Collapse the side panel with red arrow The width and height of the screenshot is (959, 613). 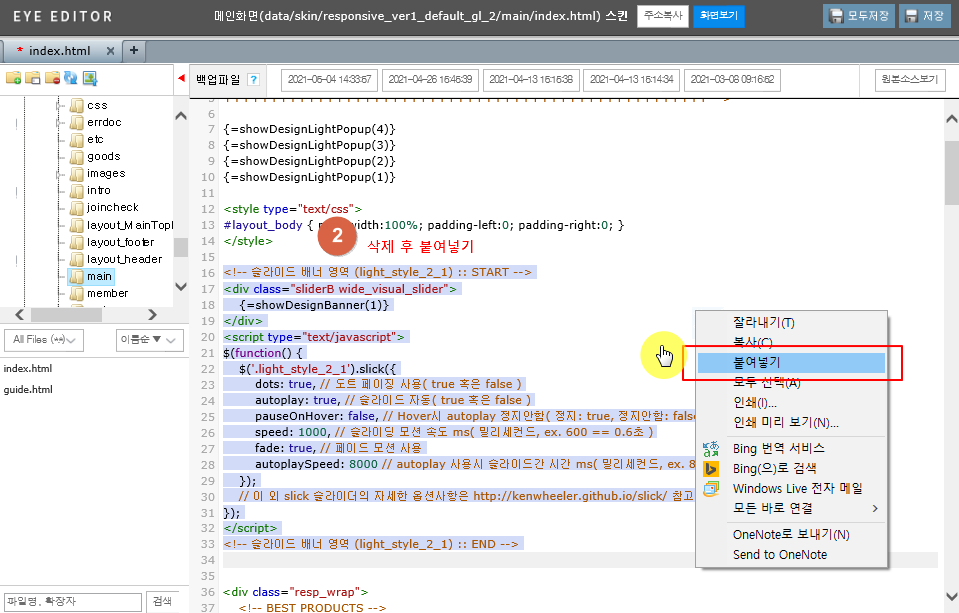(181, 78)
